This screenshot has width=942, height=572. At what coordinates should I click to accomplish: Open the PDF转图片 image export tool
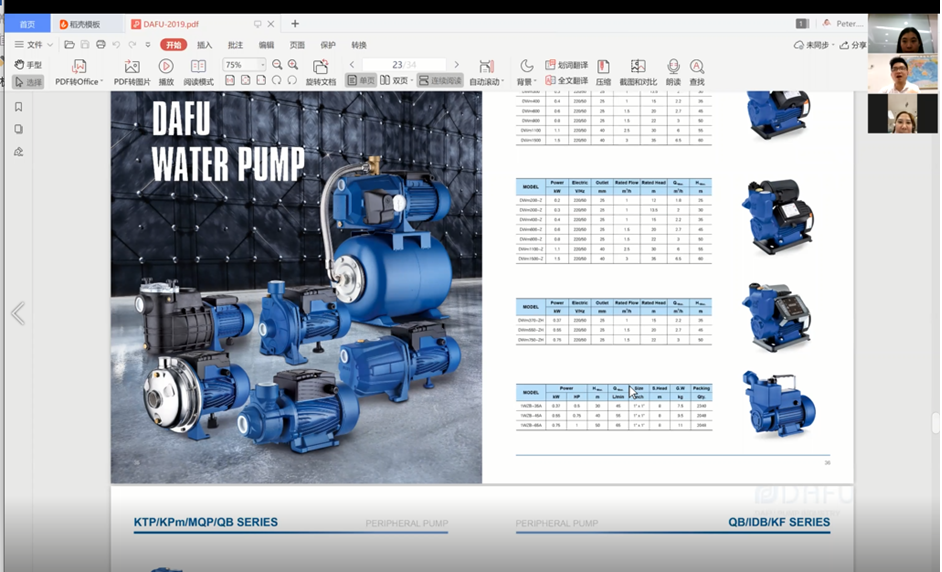(x=132, y=73)
